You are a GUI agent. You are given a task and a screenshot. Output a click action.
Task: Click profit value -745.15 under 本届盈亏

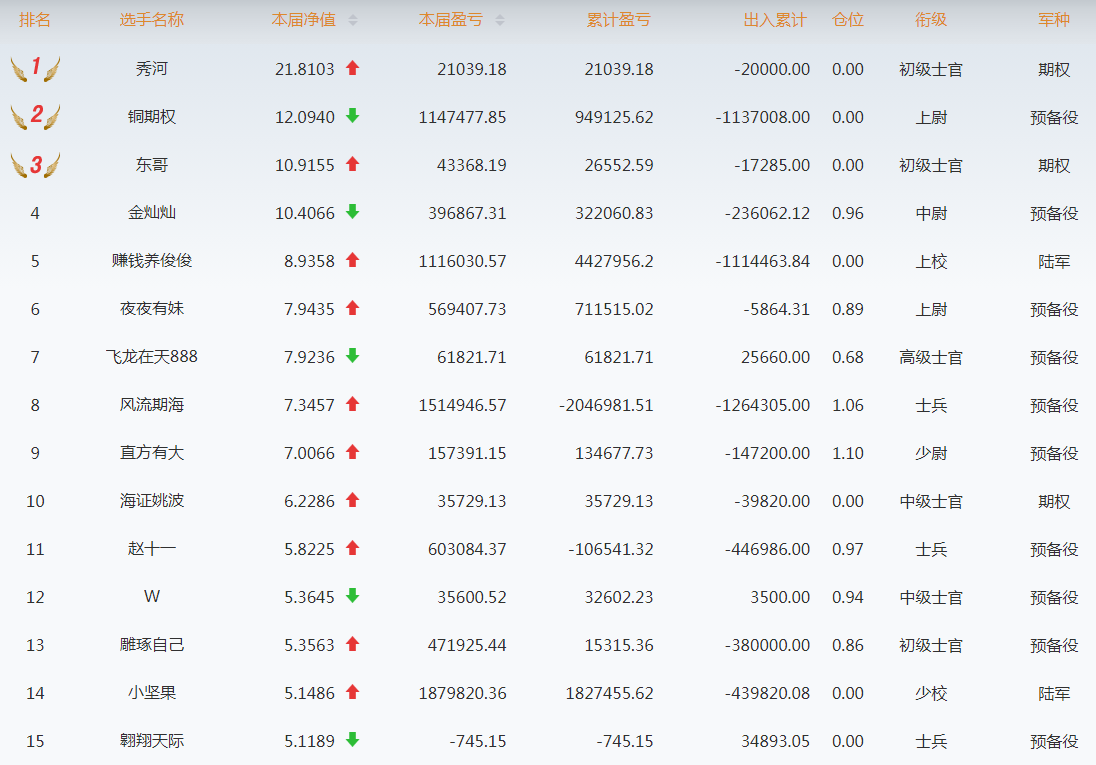[478, 741]
